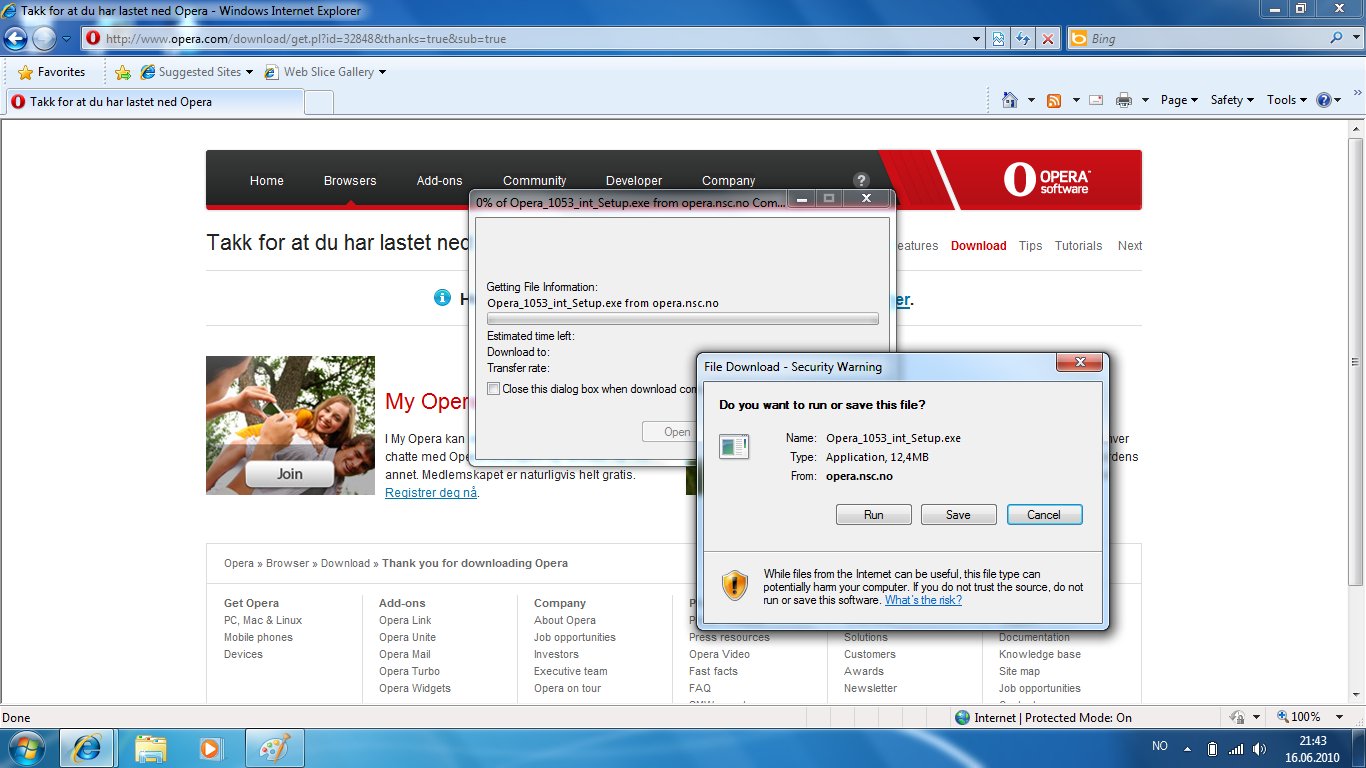
Task: Expand the address bar history dropdown
Action: click(977, 39)
